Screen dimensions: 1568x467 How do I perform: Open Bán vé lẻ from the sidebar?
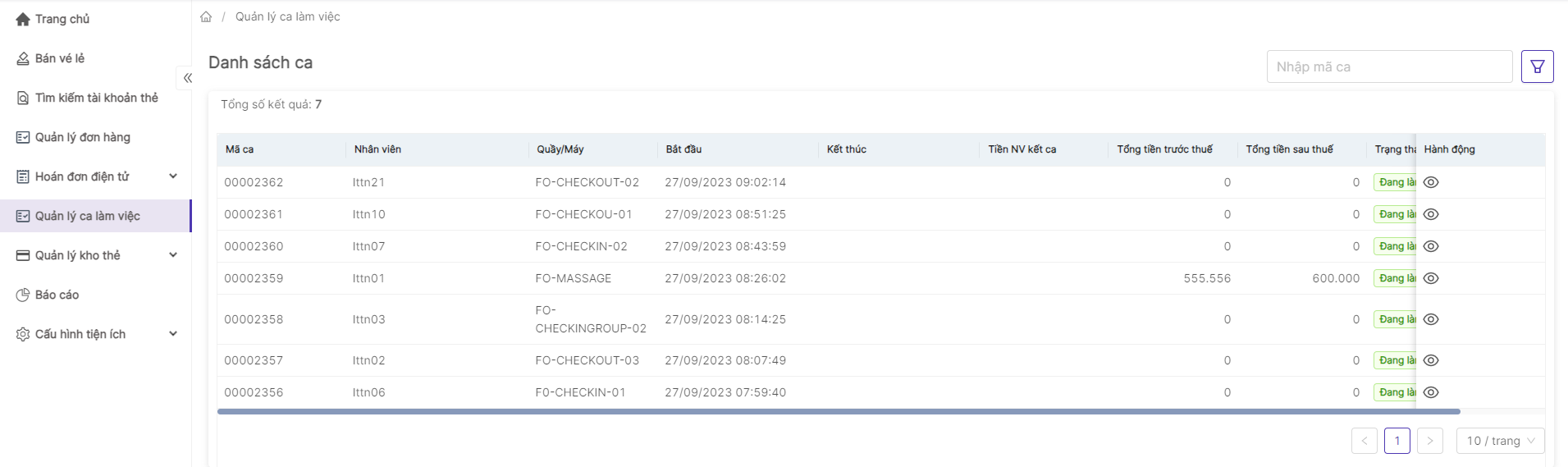[x=60, y=58]
